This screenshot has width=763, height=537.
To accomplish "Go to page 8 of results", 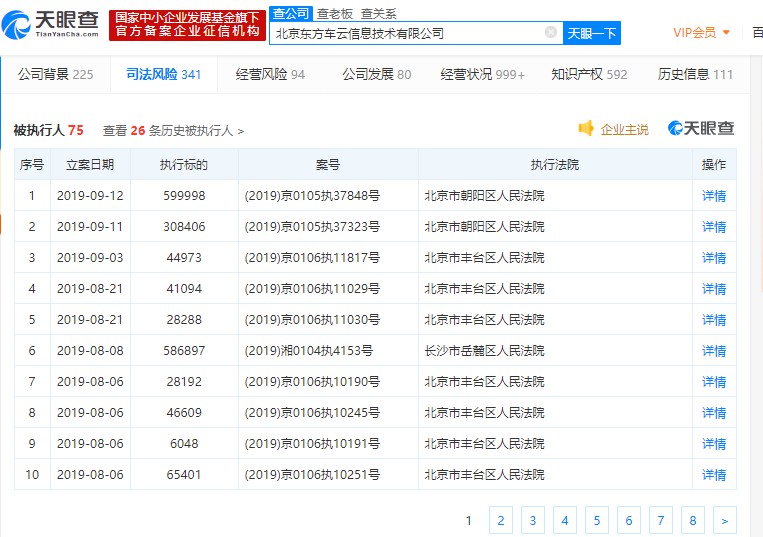I will (693, 520).
